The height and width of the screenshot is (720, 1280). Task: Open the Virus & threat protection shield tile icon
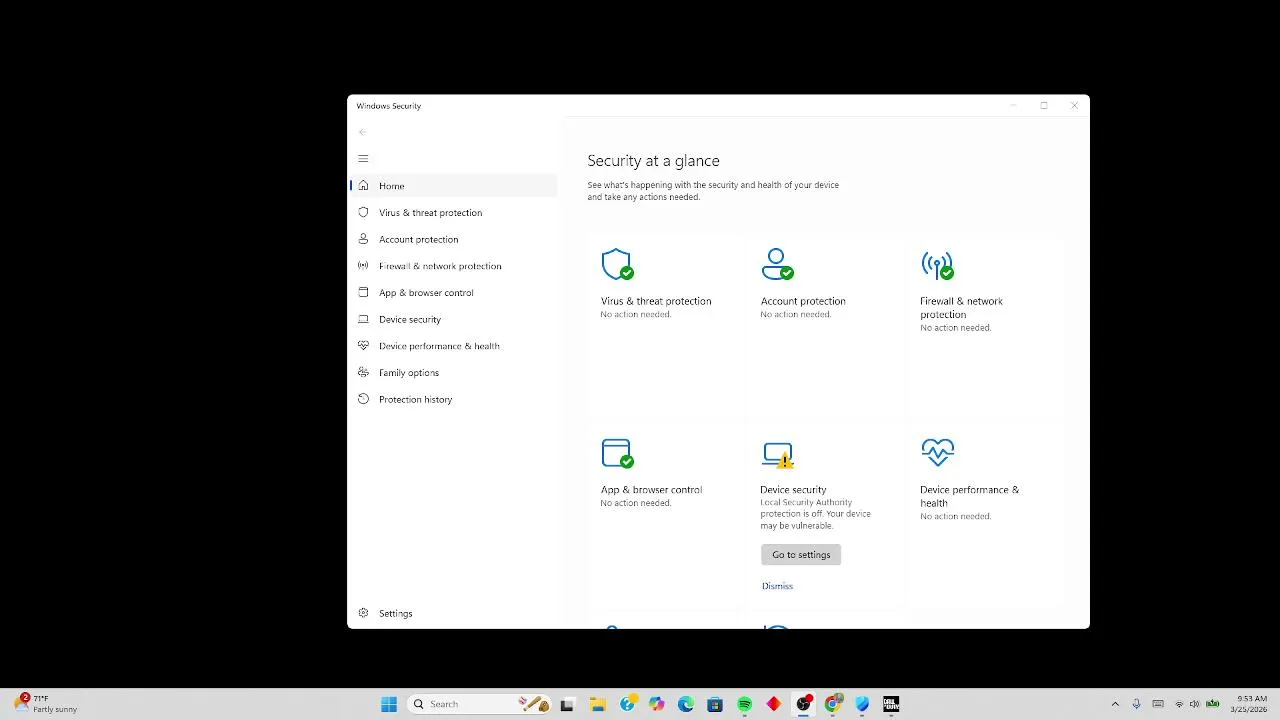tap(617, 265)
